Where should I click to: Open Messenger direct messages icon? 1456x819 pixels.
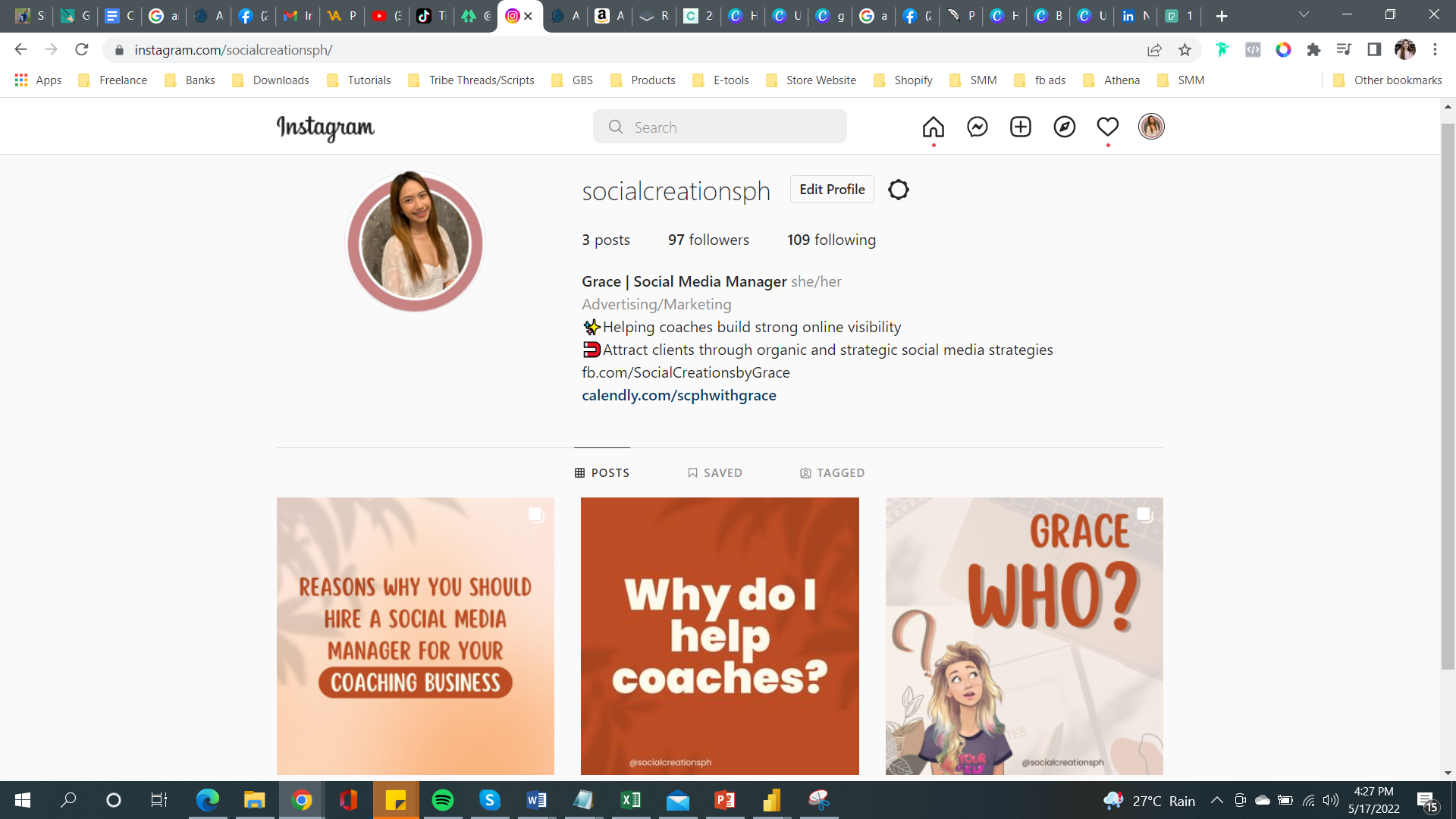(977, 127)
